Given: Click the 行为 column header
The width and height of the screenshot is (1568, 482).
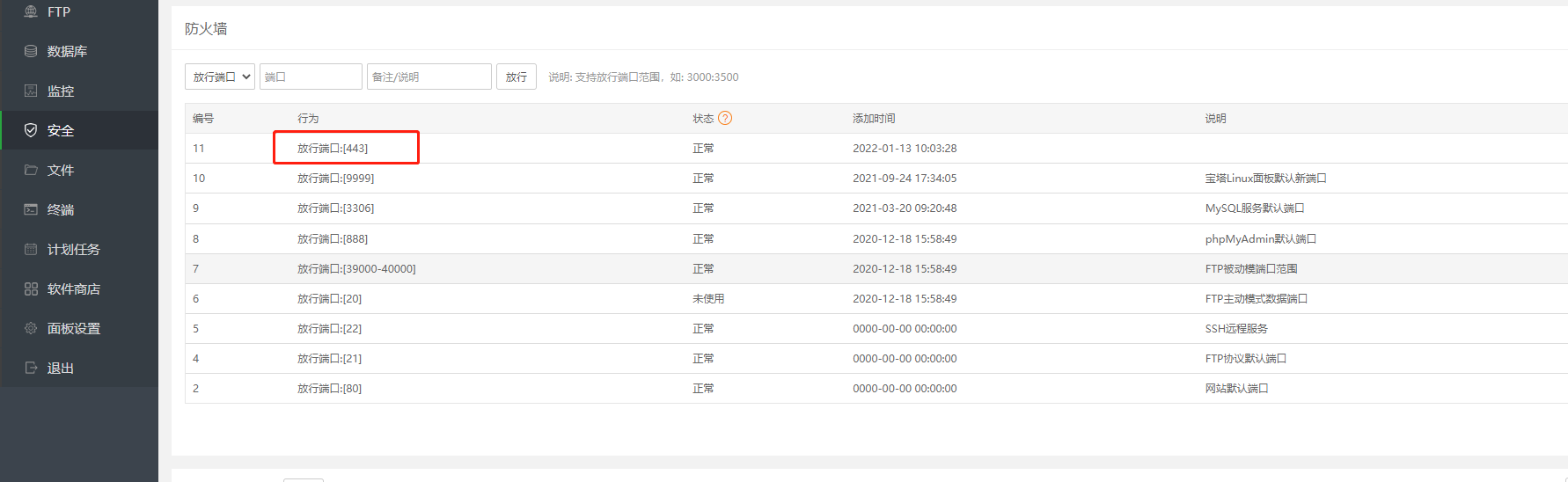Looking at the screenshot, I should 308,118.
